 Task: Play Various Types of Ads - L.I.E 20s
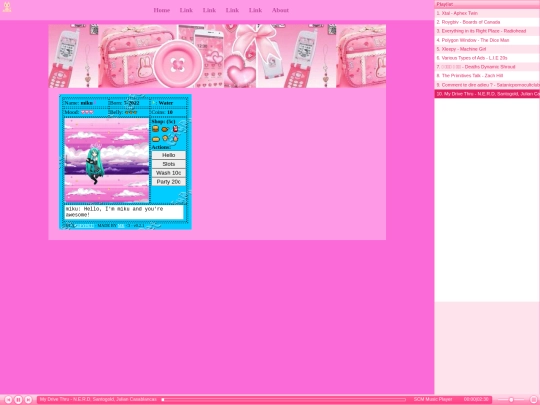487,58
